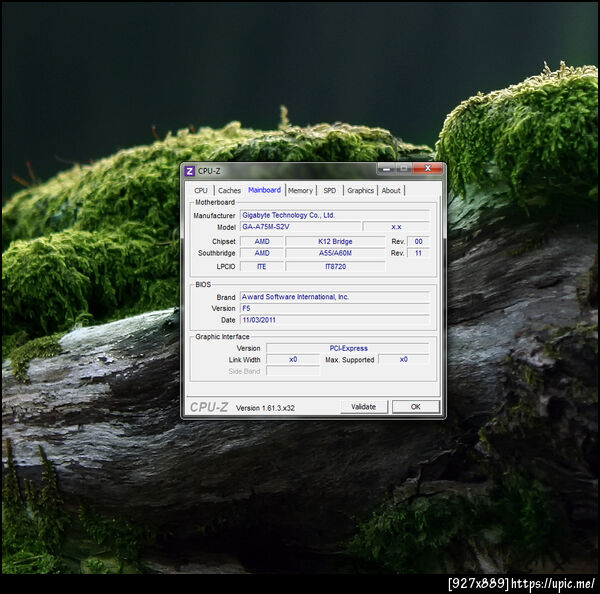
Task: Click the Chipset Rev. value 00
Action: click(419, 242)
